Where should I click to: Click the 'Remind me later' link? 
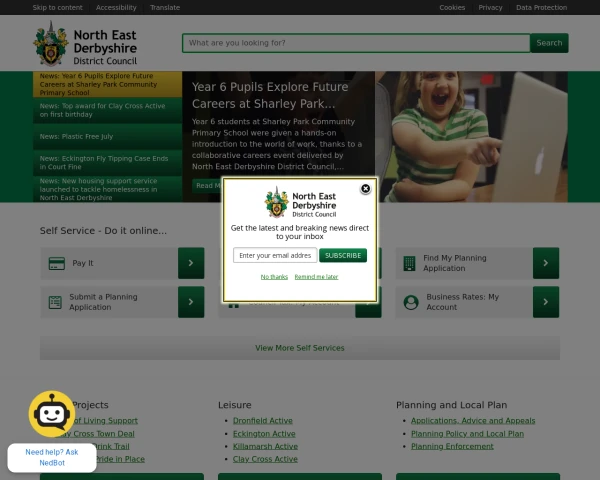pos(316,277)
